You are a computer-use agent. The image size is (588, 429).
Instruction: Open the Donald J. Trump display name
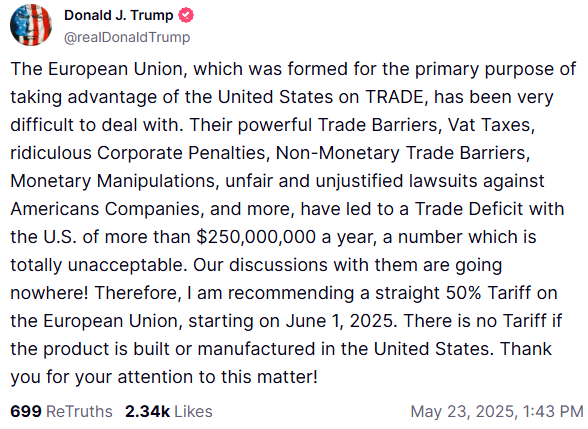[x=118, y=15]
